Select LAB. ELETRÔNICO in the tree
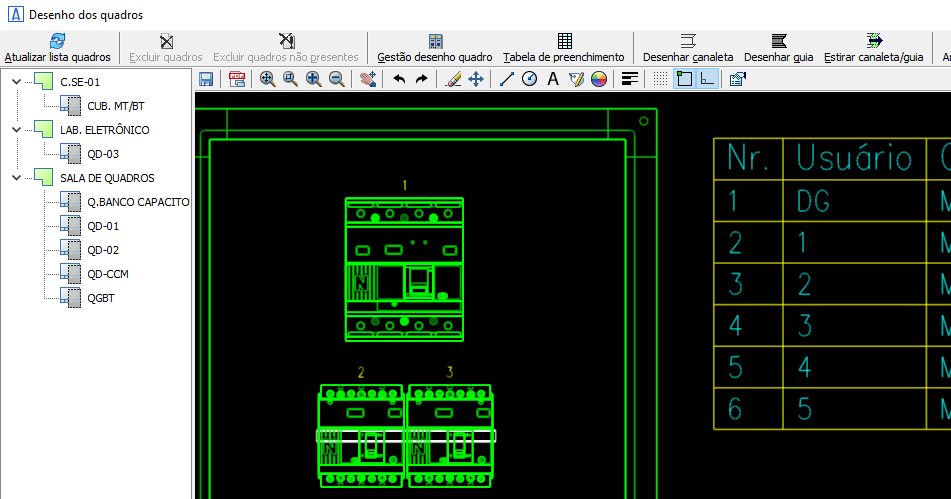This screenshot has width=951, height=499. pyautogui.click(x=104, y=130)
